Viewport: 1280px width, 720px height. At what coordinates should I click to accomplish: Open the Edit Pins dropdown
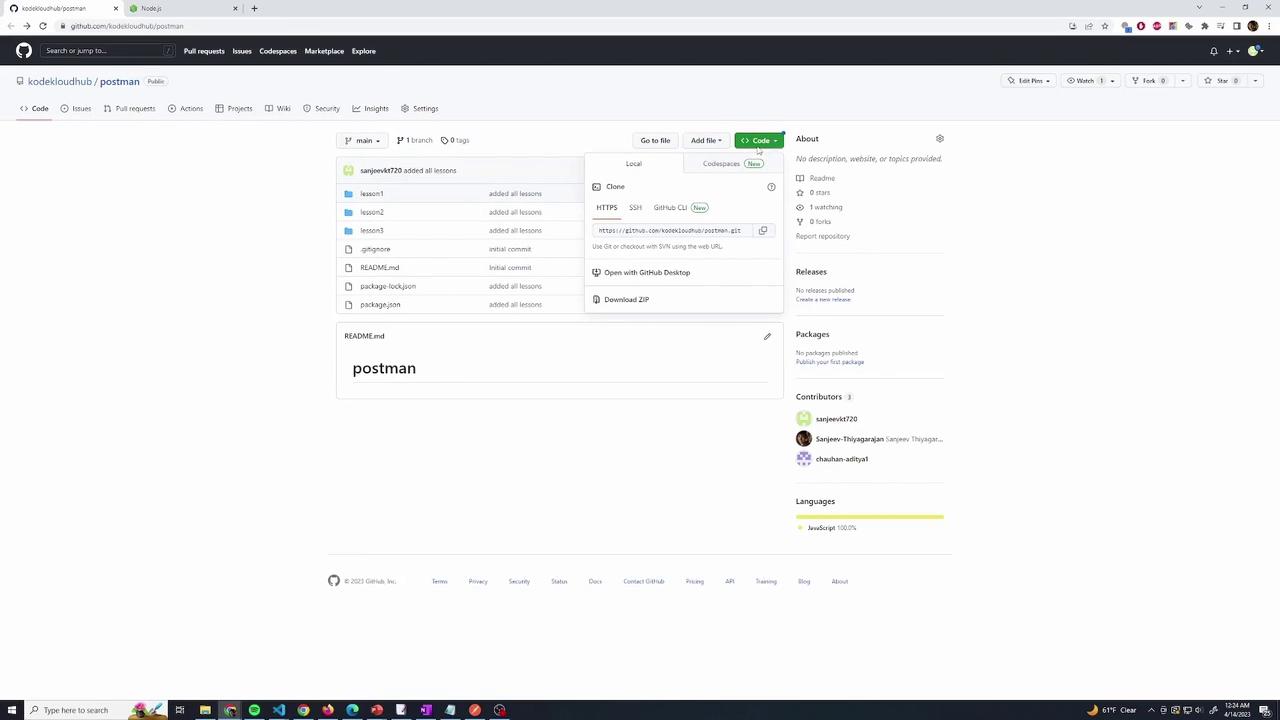(x=1028, y=81)
